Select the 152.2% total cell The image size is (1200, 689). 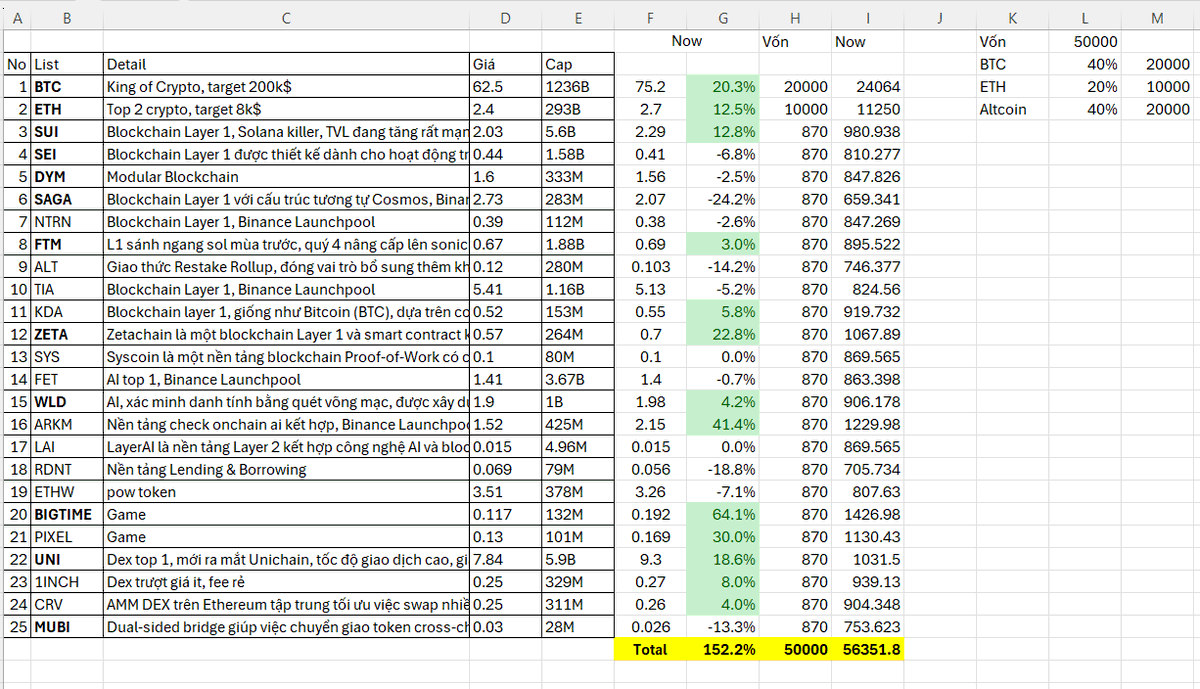point(723,649)
